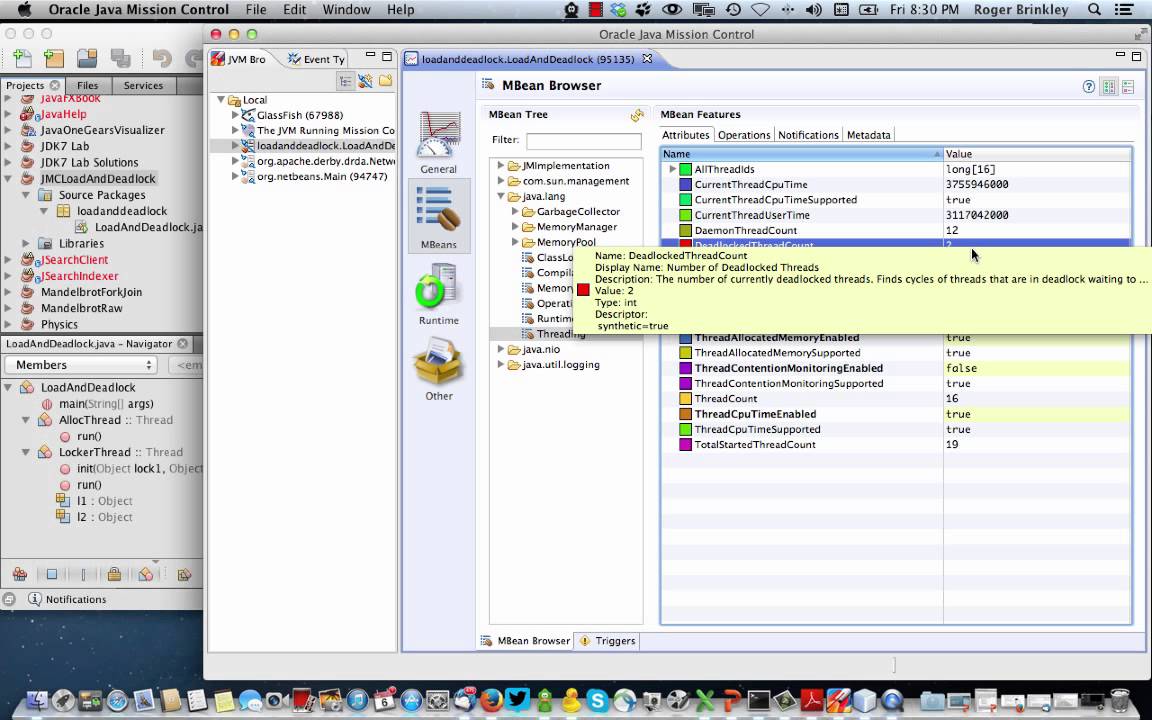Click the Notifications info icon in NetBeans
The width and height of the screenshot is (1152, 720).
tap(35, 599)
